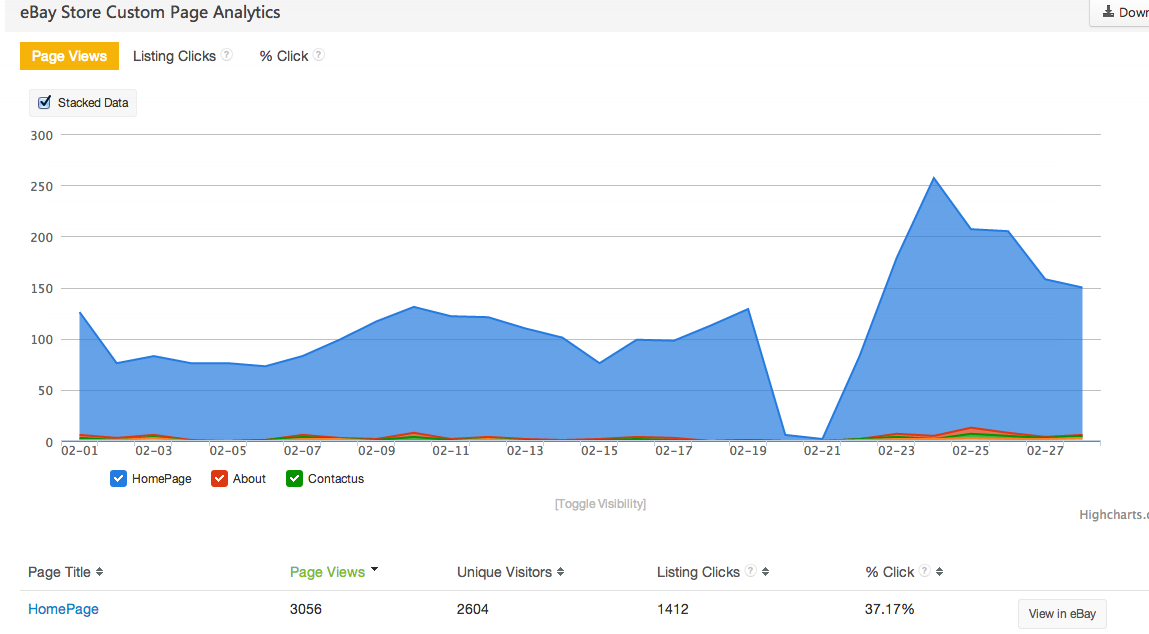Toggle Contactus series visibility checkbox
This screenshot has height=634, width=1149.
tap(294, 479)
